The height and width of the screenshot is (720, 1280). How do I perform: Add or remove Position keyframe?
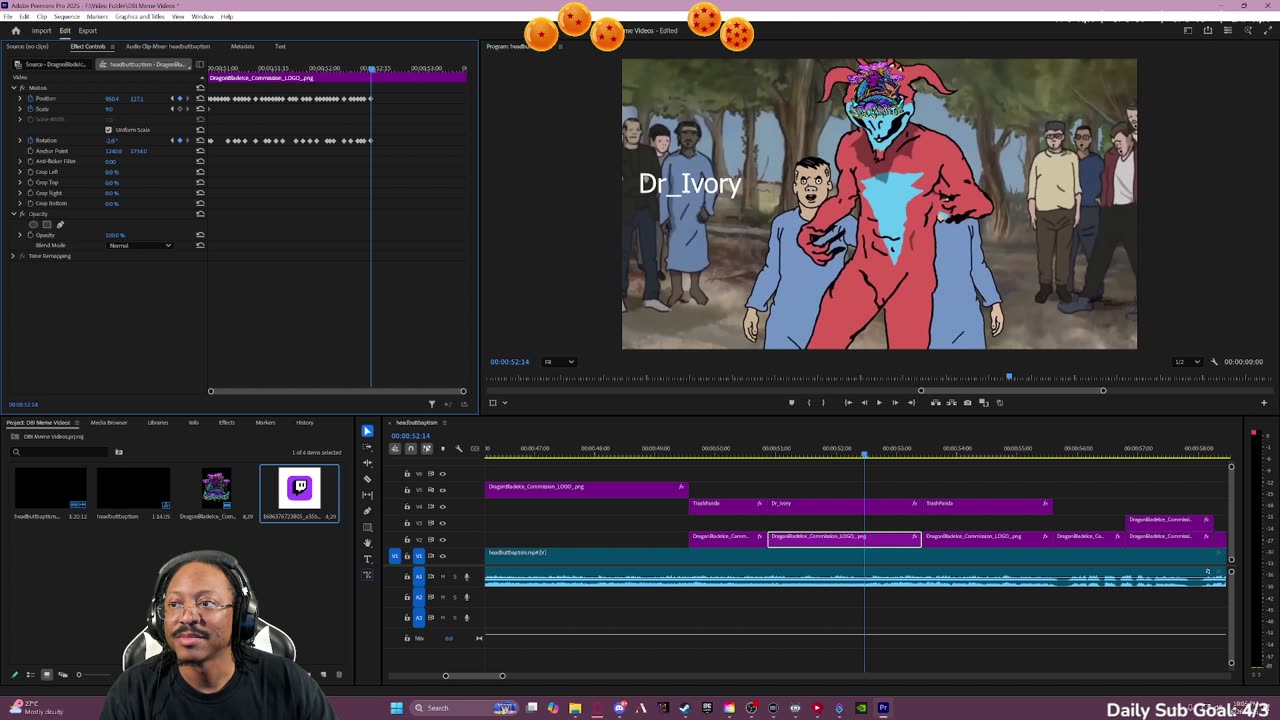tap(180, 98)
